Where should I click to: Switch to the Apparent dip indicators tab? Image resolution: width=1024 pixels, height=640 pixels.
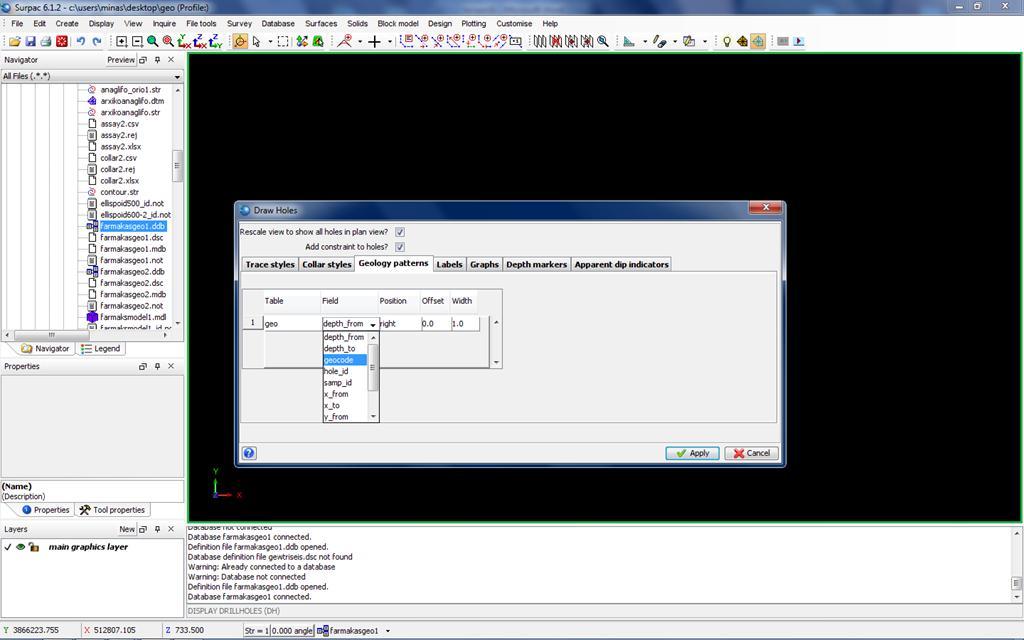click(x=621, y=264)
